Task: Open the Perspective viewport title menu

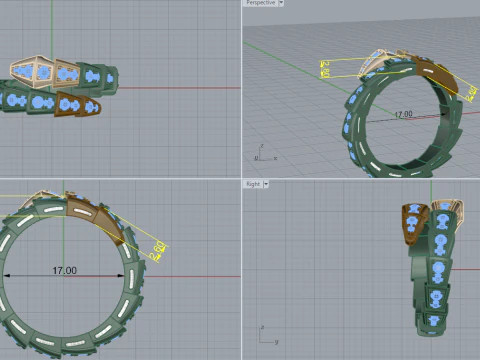Action: (x=261, y=3)
